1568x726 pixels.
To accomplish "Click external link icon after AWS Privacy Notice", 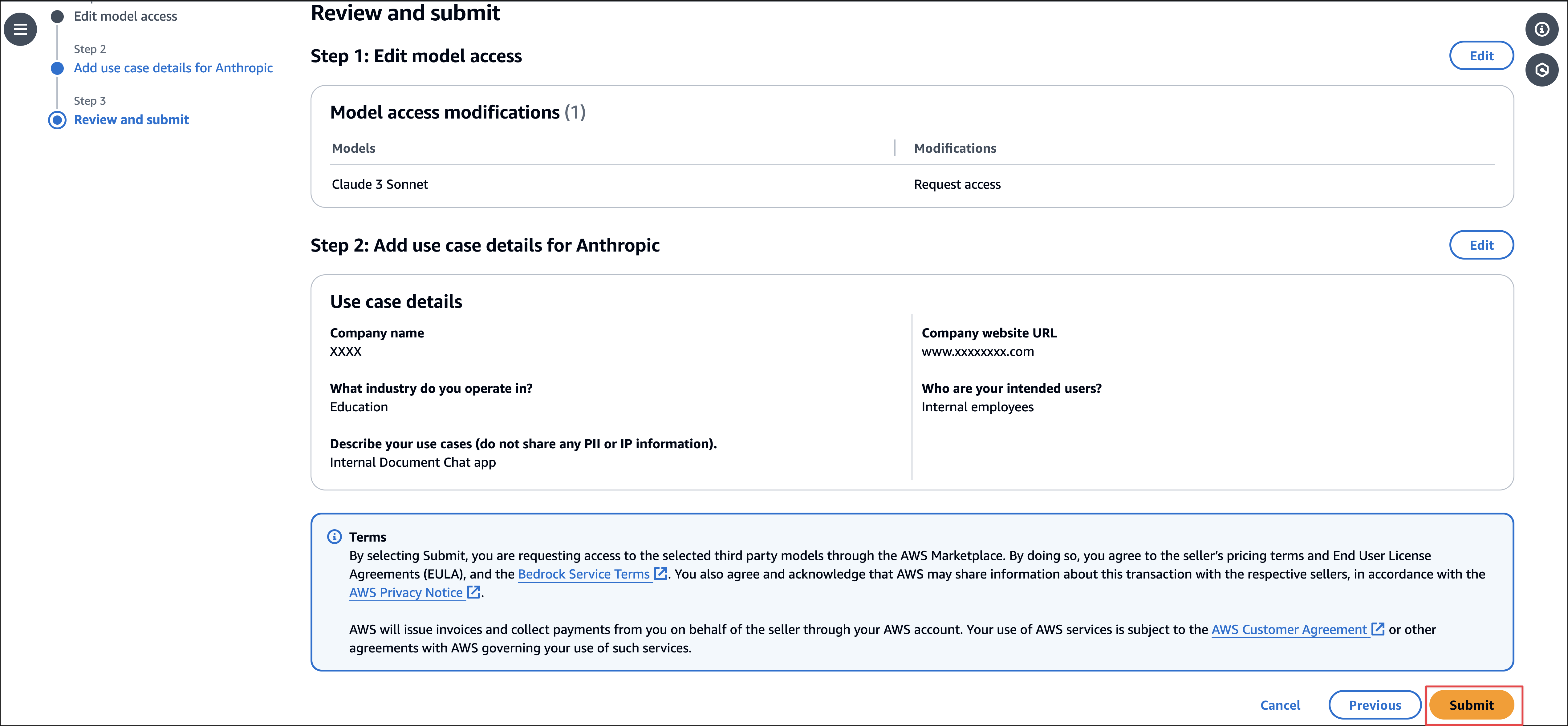I will pos(473,591).
